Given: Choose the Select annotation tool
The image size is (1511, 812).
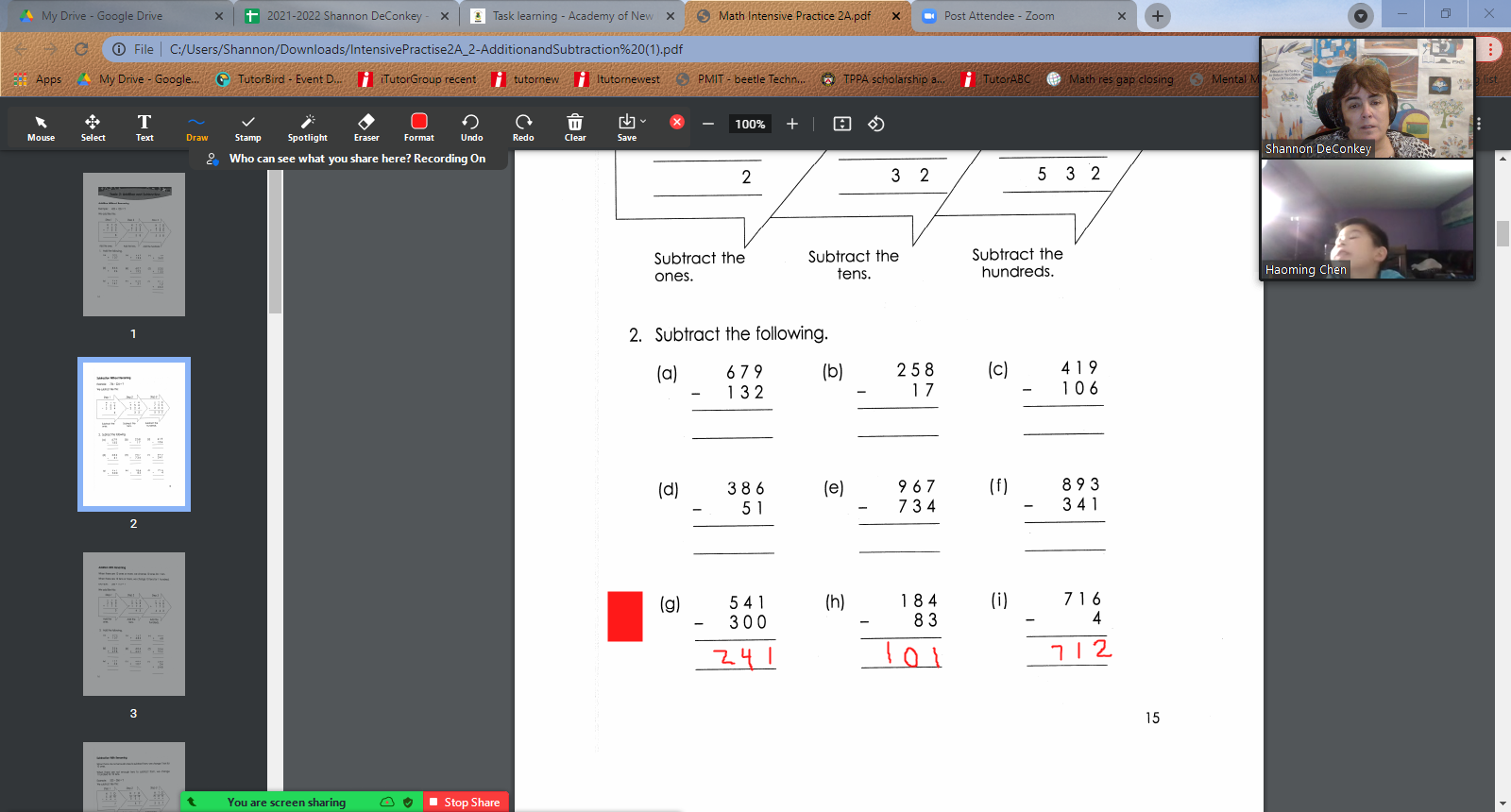Looking at the screenshot, I should (x=93, y=127).
